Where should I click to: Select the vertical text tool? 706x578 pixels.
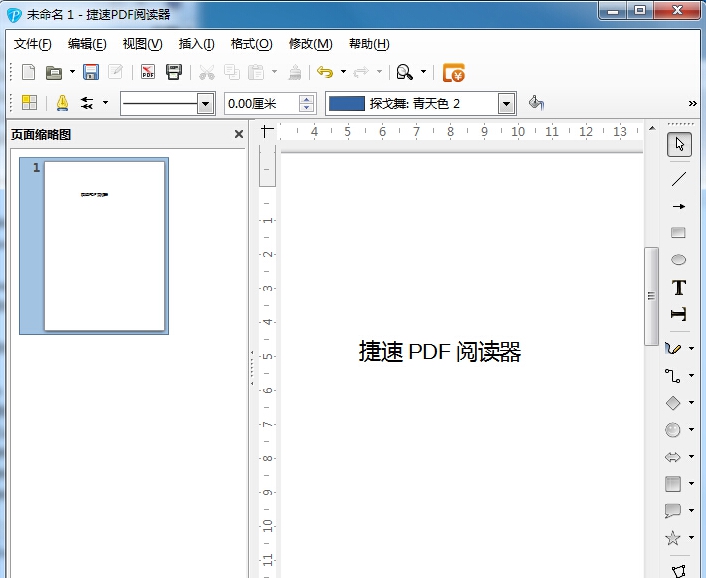[x=679, y=314]
